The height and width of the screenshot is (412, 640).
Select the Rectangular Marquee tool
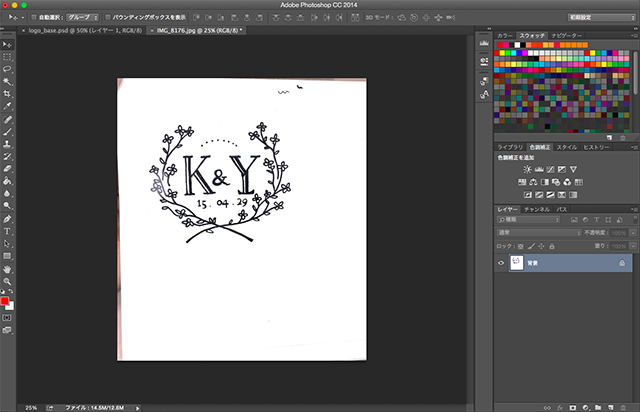pyautogui.click(x=7, y=57)
